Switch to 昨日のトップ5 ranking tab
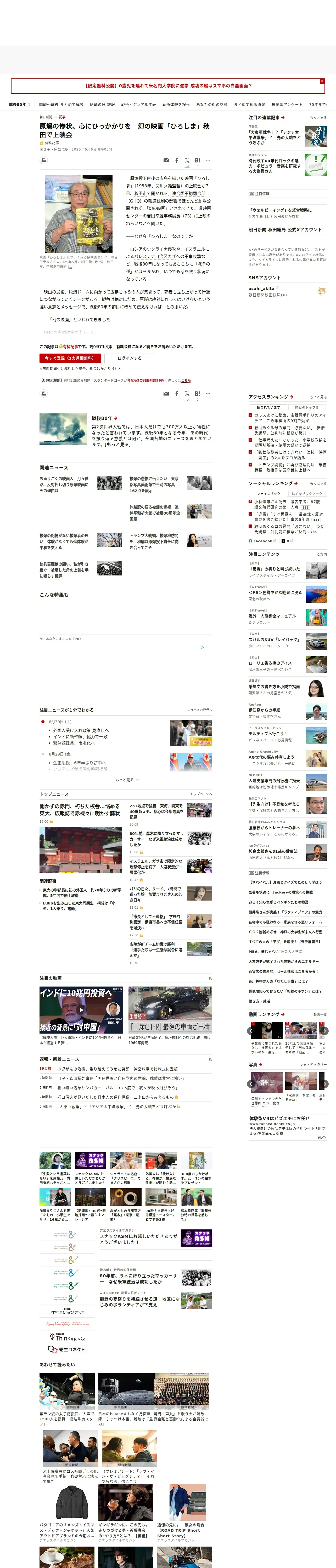 click(307, 407)
